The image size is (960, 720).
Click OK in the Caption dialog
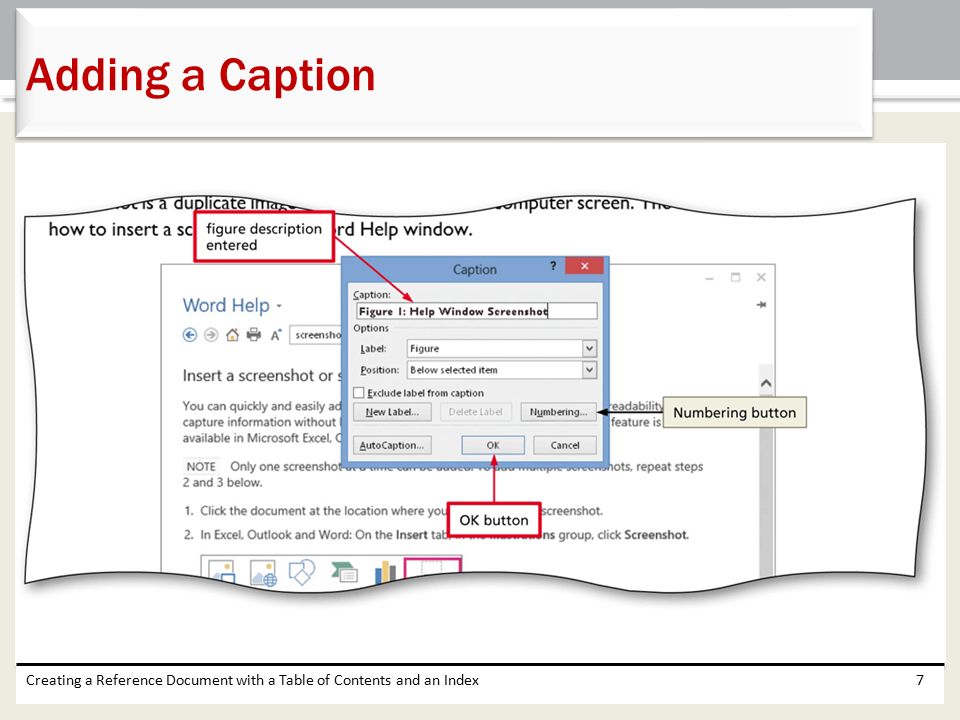[493, 445]
